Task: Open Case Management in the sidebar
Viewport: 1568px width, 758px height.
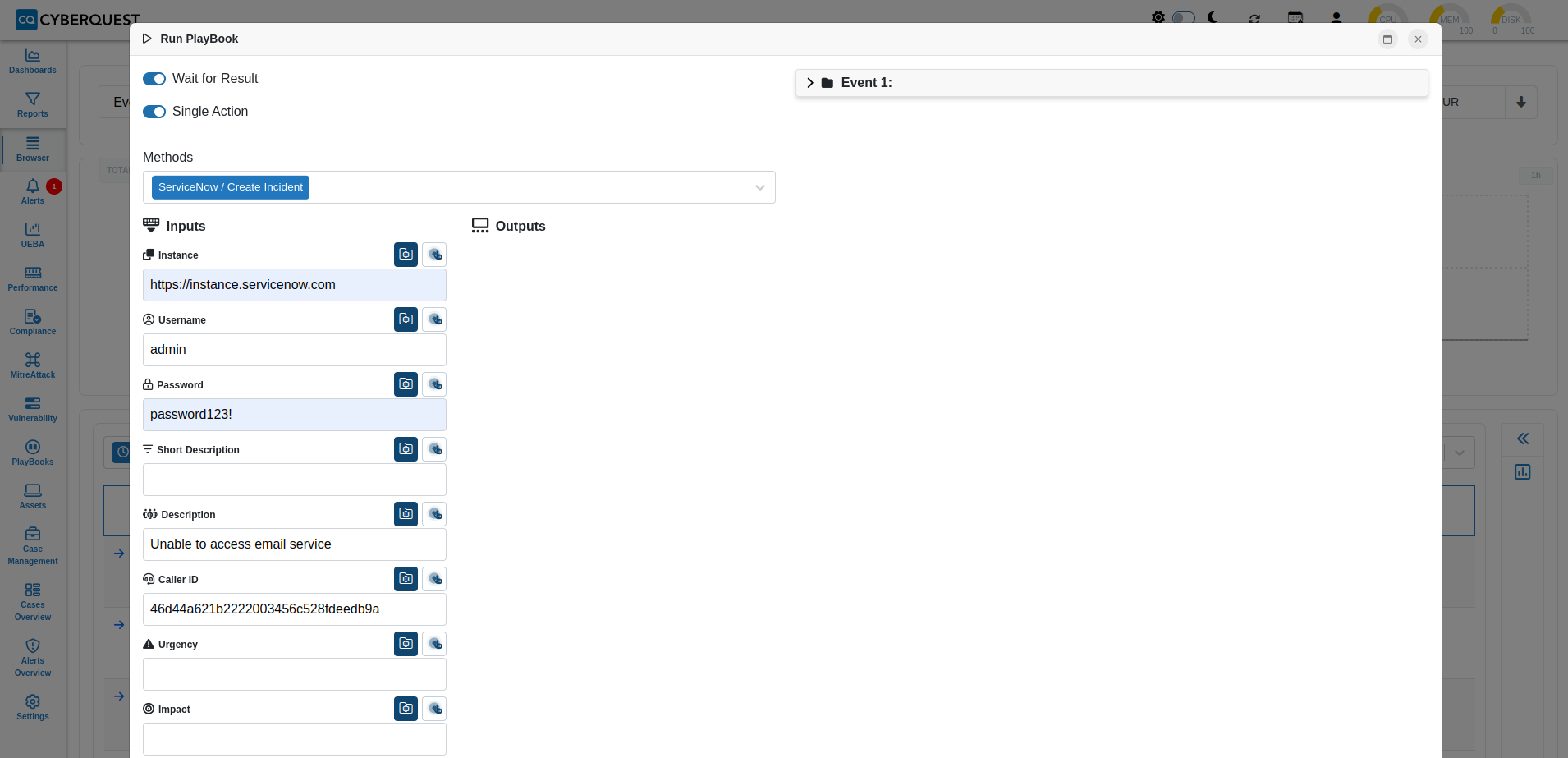Action: pos(33,547)
